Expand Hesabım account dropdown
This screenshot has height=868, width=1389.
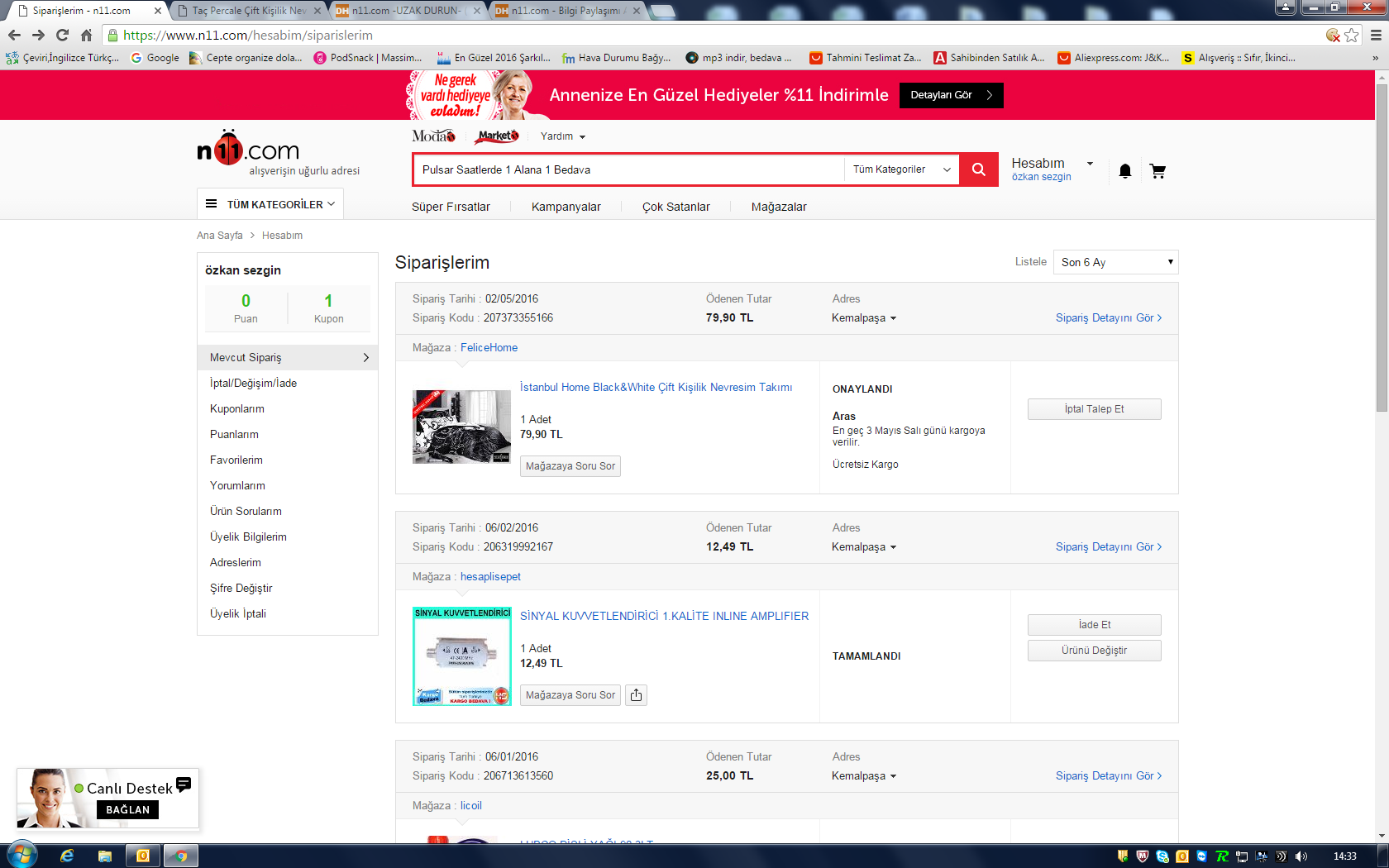coord(1052,164)
